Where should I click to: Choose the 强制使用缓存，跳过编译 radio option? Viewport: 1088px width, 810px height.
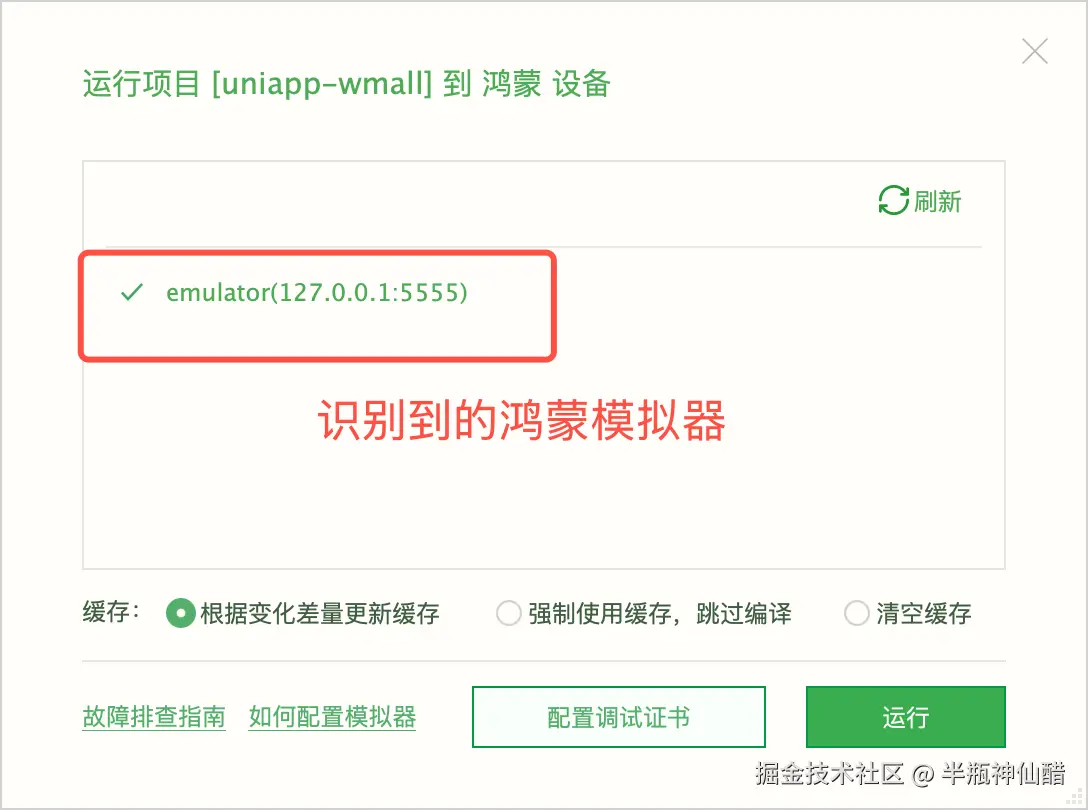click(x=509, y=613)
